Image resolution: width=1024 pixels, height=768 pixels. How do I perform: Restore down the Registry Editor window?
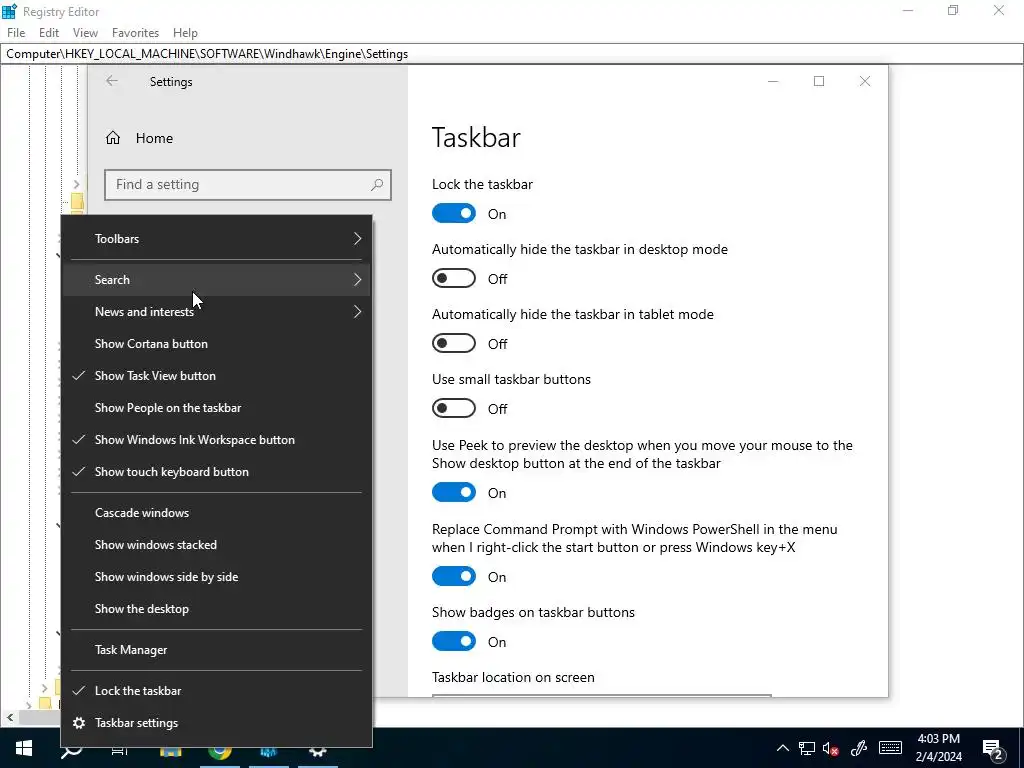point(953,11)
